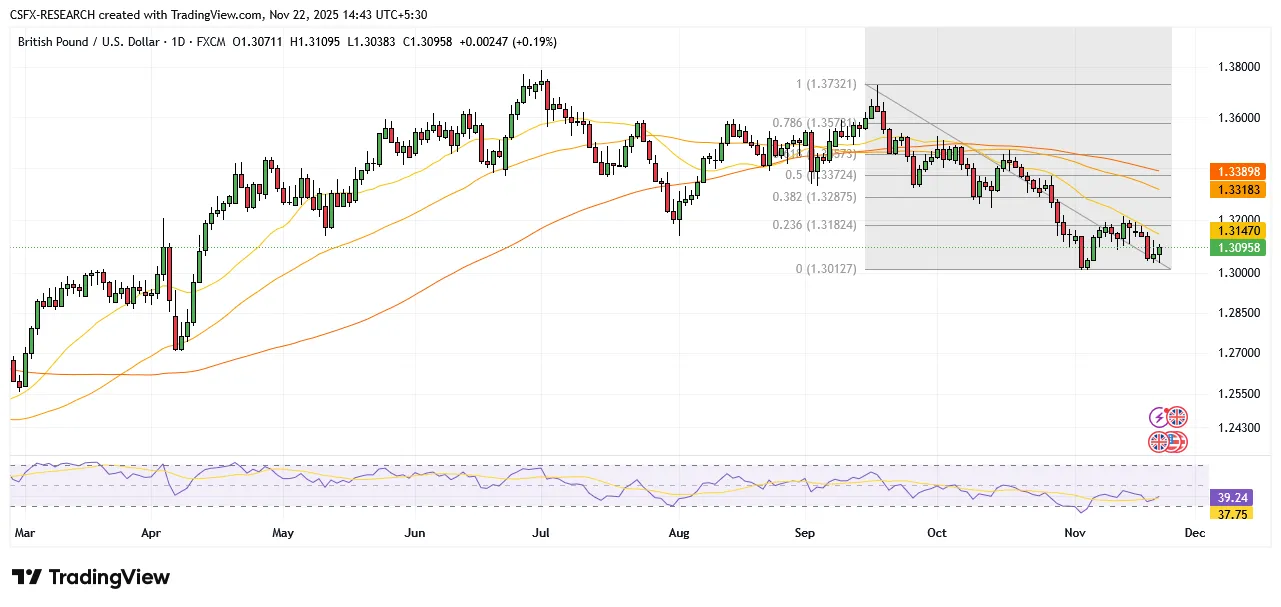Click the Nov label on time axis
1281x607 pixels.
pos(1075,534)
